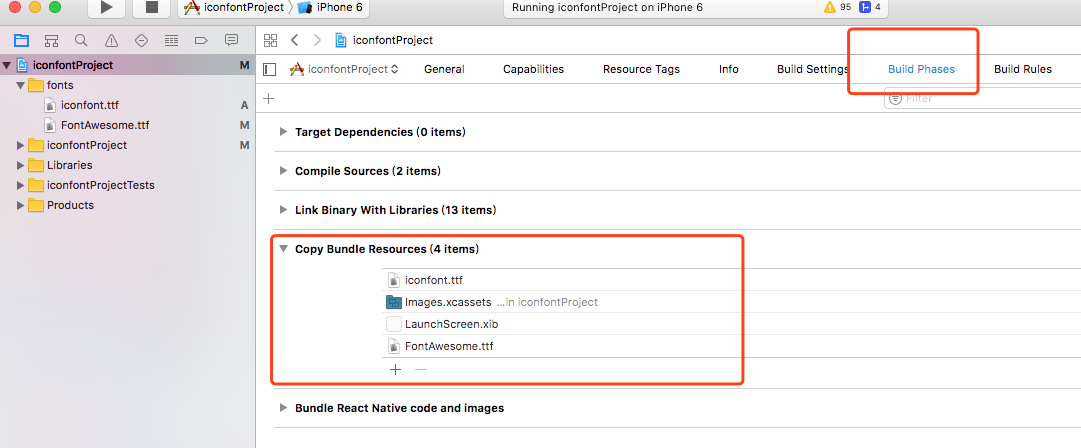
Task: Click the Run (play) button
Action: [106, 8]
